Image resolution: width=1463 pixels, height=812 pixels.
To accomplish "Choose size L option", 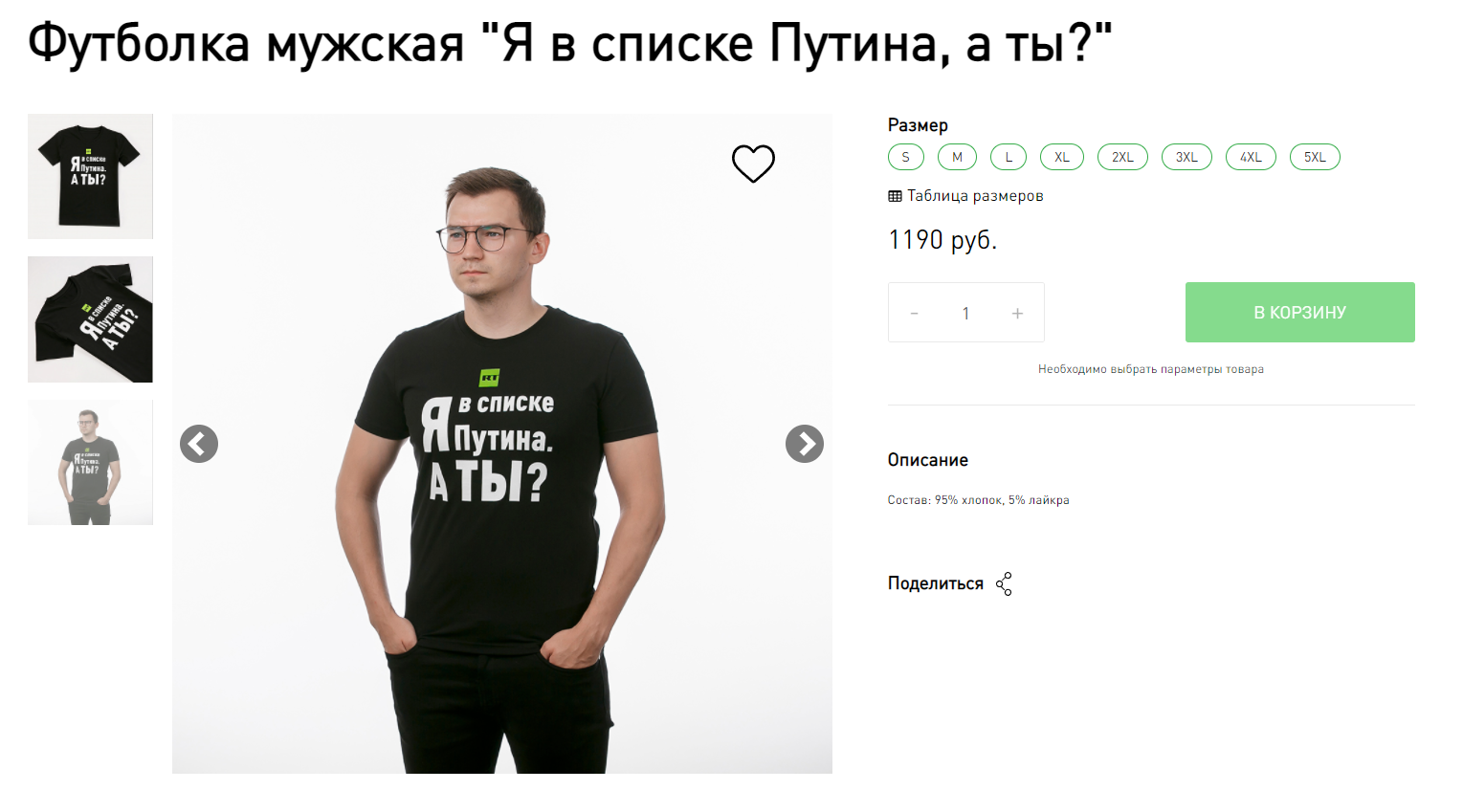I will click(x=1009, y=157).
